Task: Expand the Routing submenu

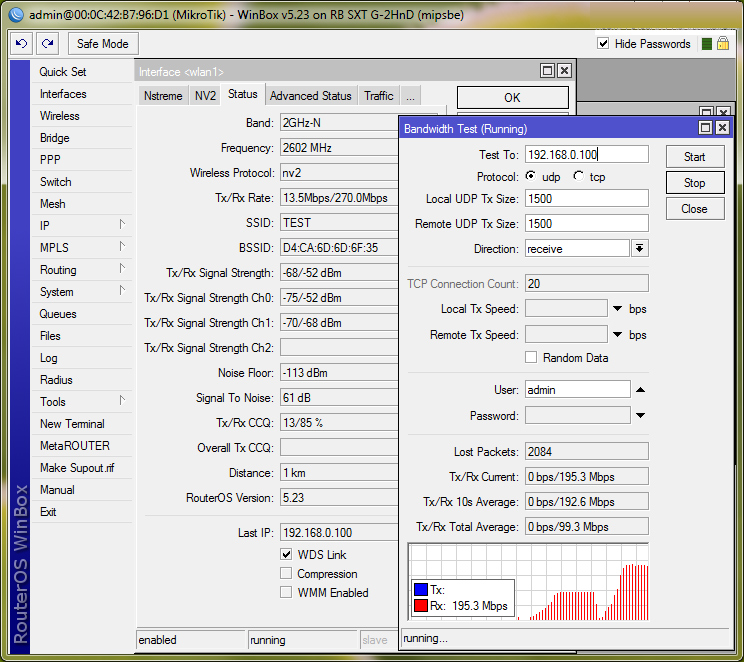Action: pos(122,269)
